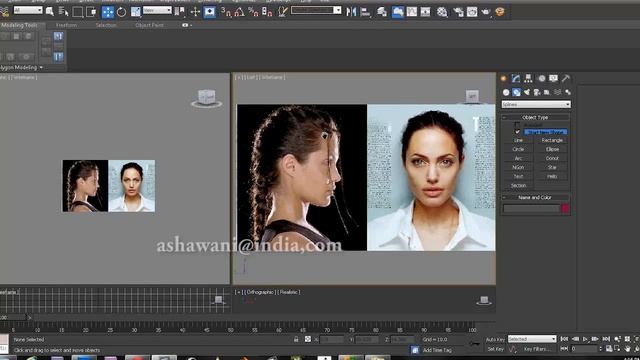Image resolution: width=640 pixels, height=360 pixels.
Task: Open the Display command panel tab
Action: (553, 78)
